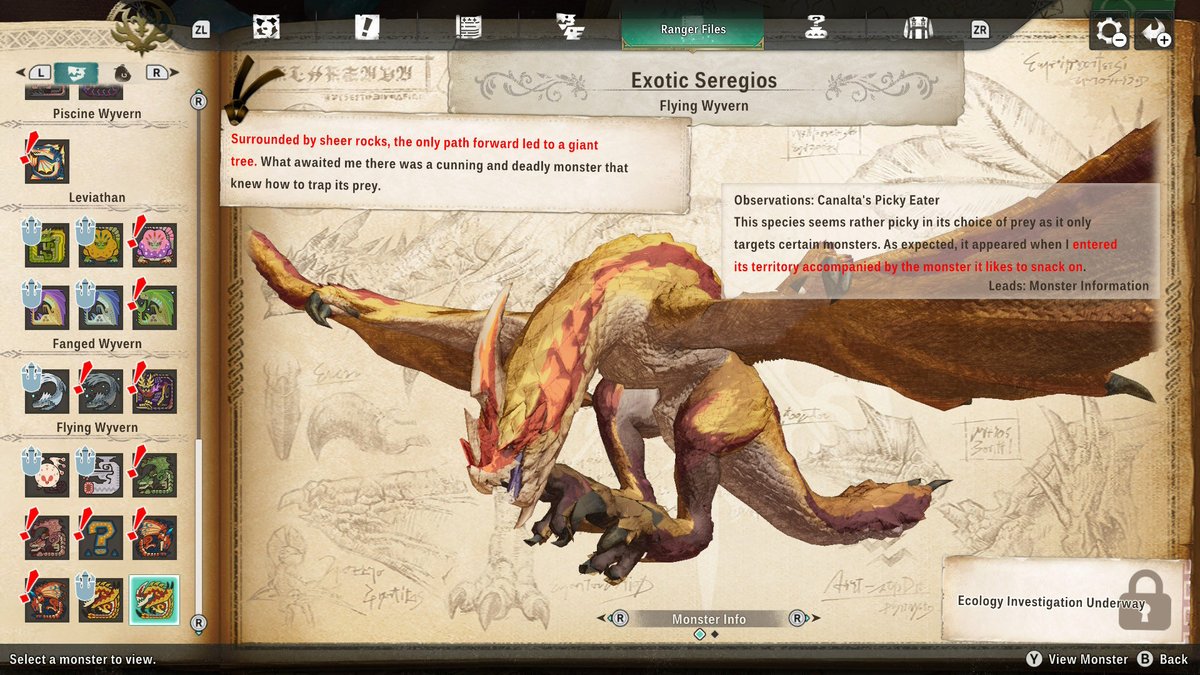Click the upper R scroll button of the list

pyautogui.click(x=198, y=100)
